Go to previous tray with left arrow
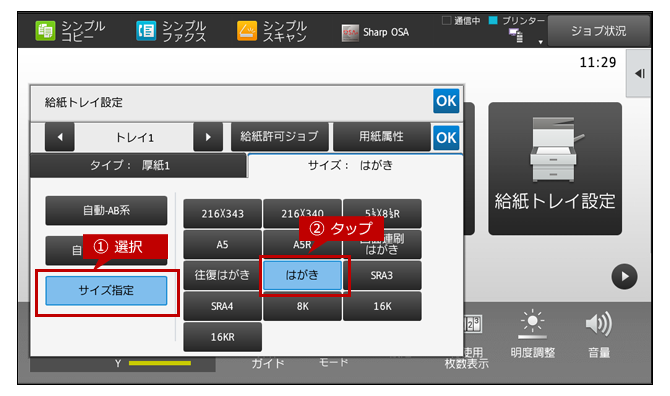Image resolution: width=670 pixels, height=396 pixels. [x=60, y=137]
